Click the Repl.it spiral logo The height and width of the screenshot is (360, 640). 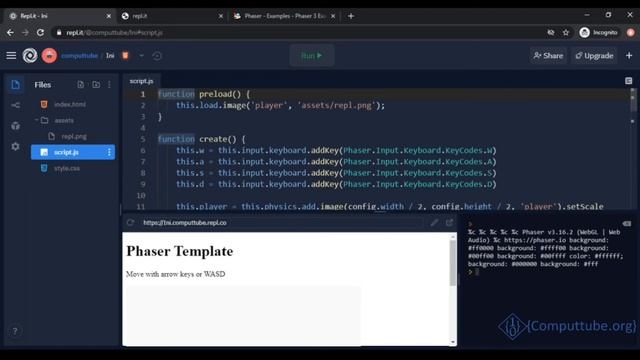click(x=30, y=56)
